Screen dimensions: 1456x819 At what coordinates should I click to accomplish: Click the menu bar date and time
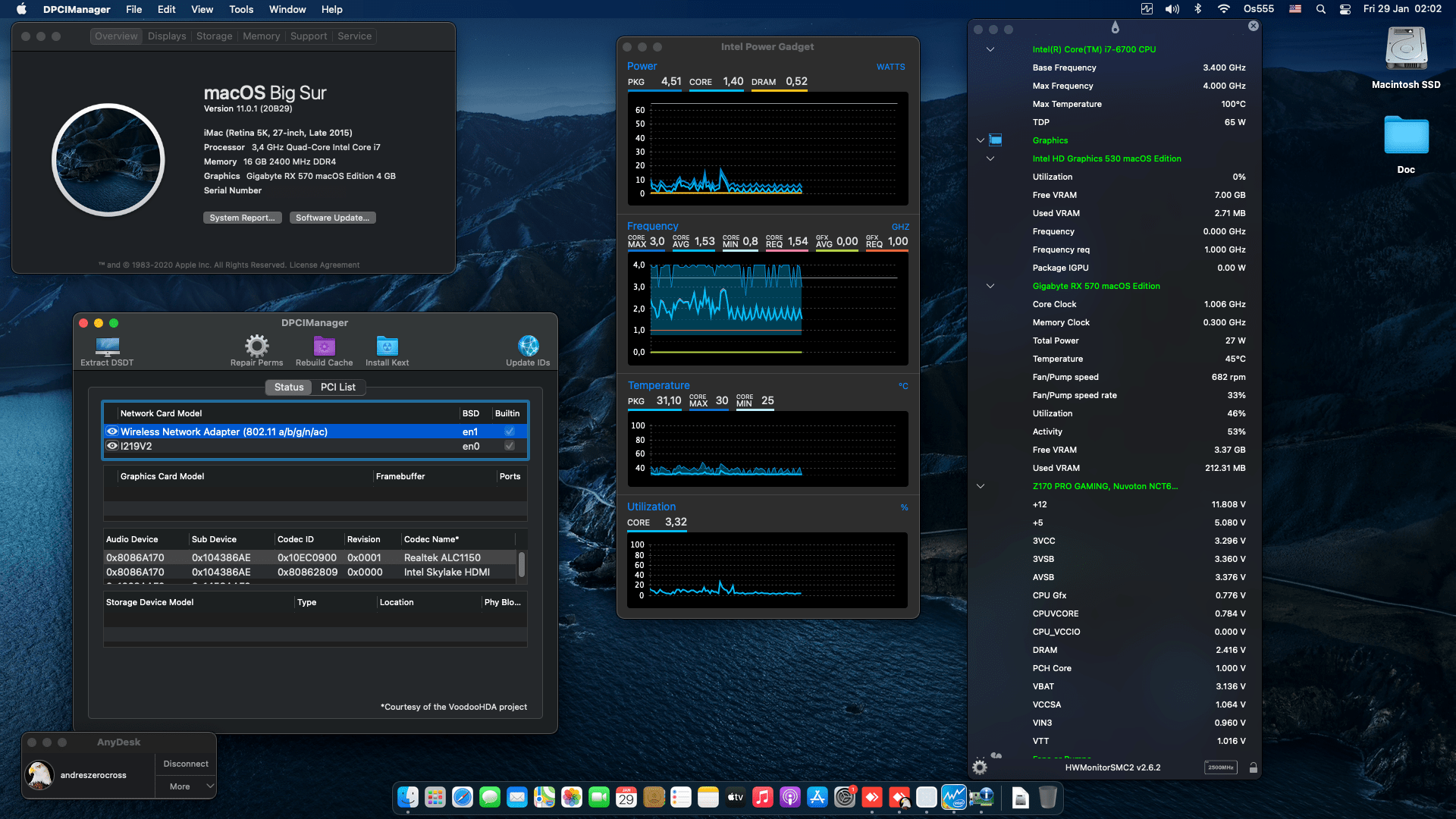point(1402,9)
